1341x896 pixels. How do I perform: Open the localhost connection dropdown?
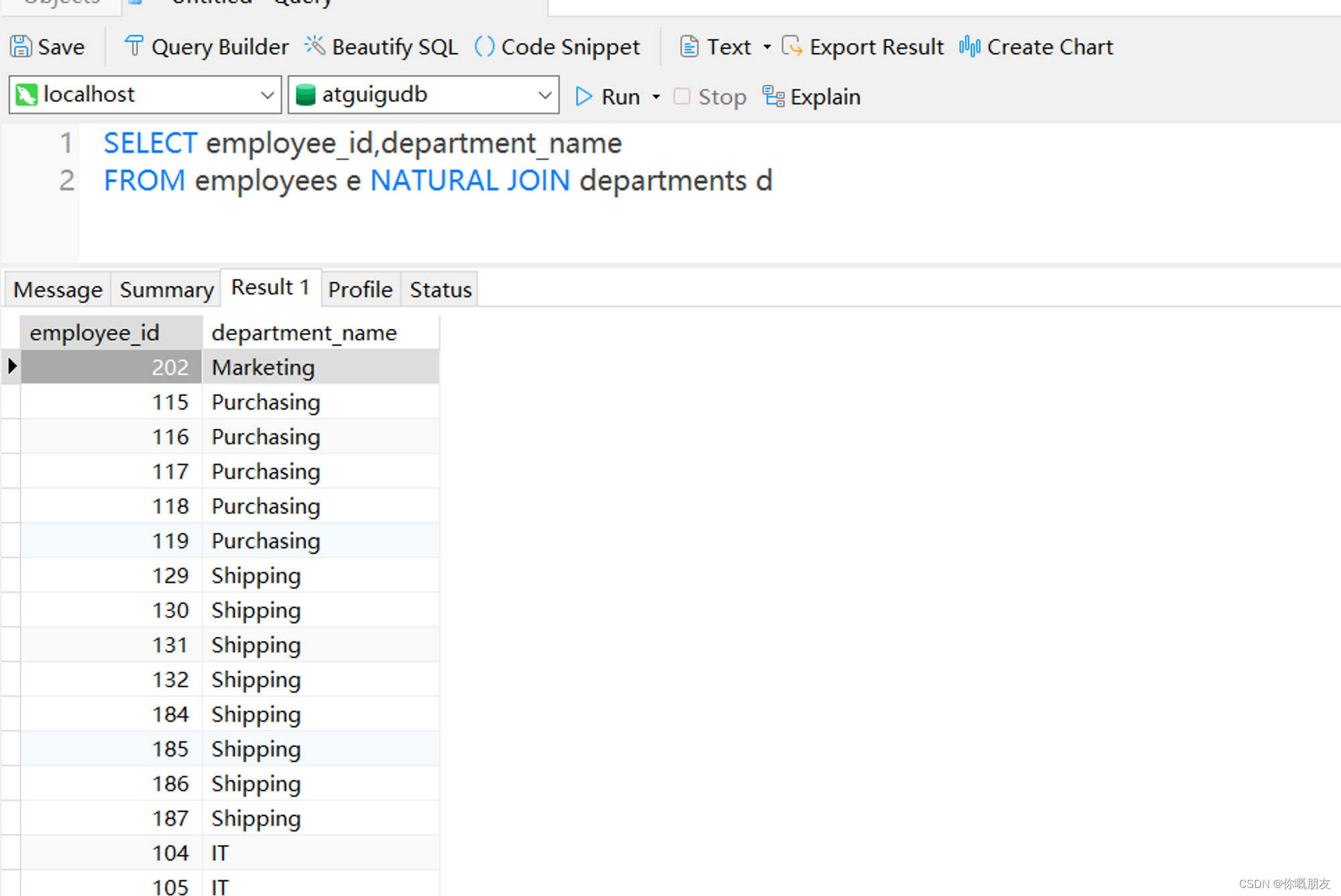tap(268, 94)
